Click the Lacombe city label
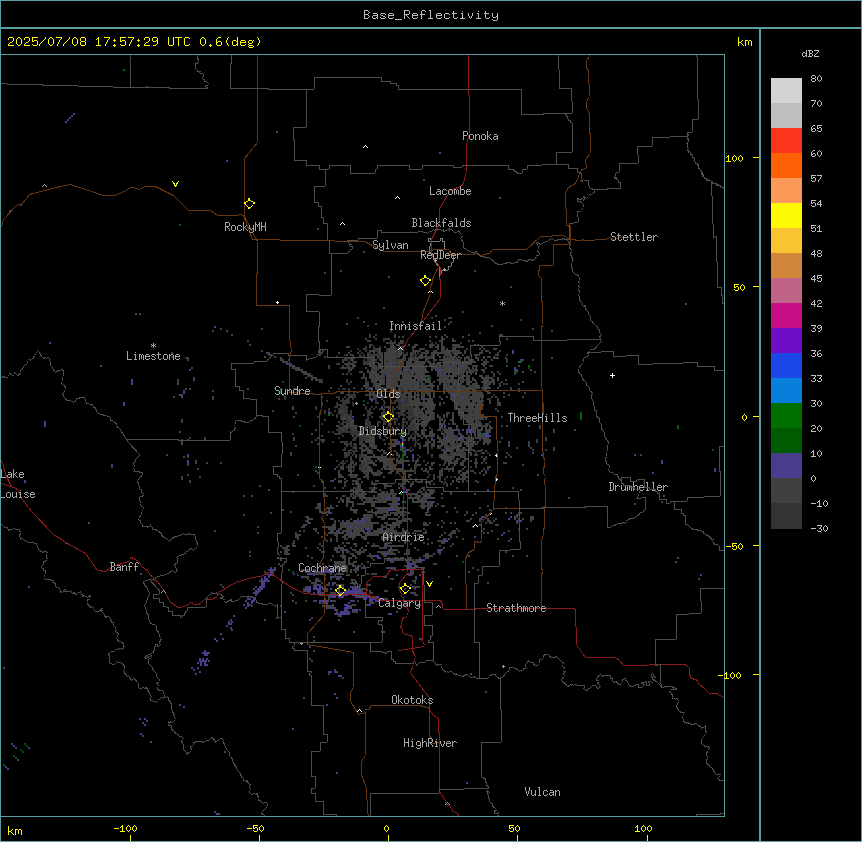This screenshot has width=862, height=842. (450, 191)
